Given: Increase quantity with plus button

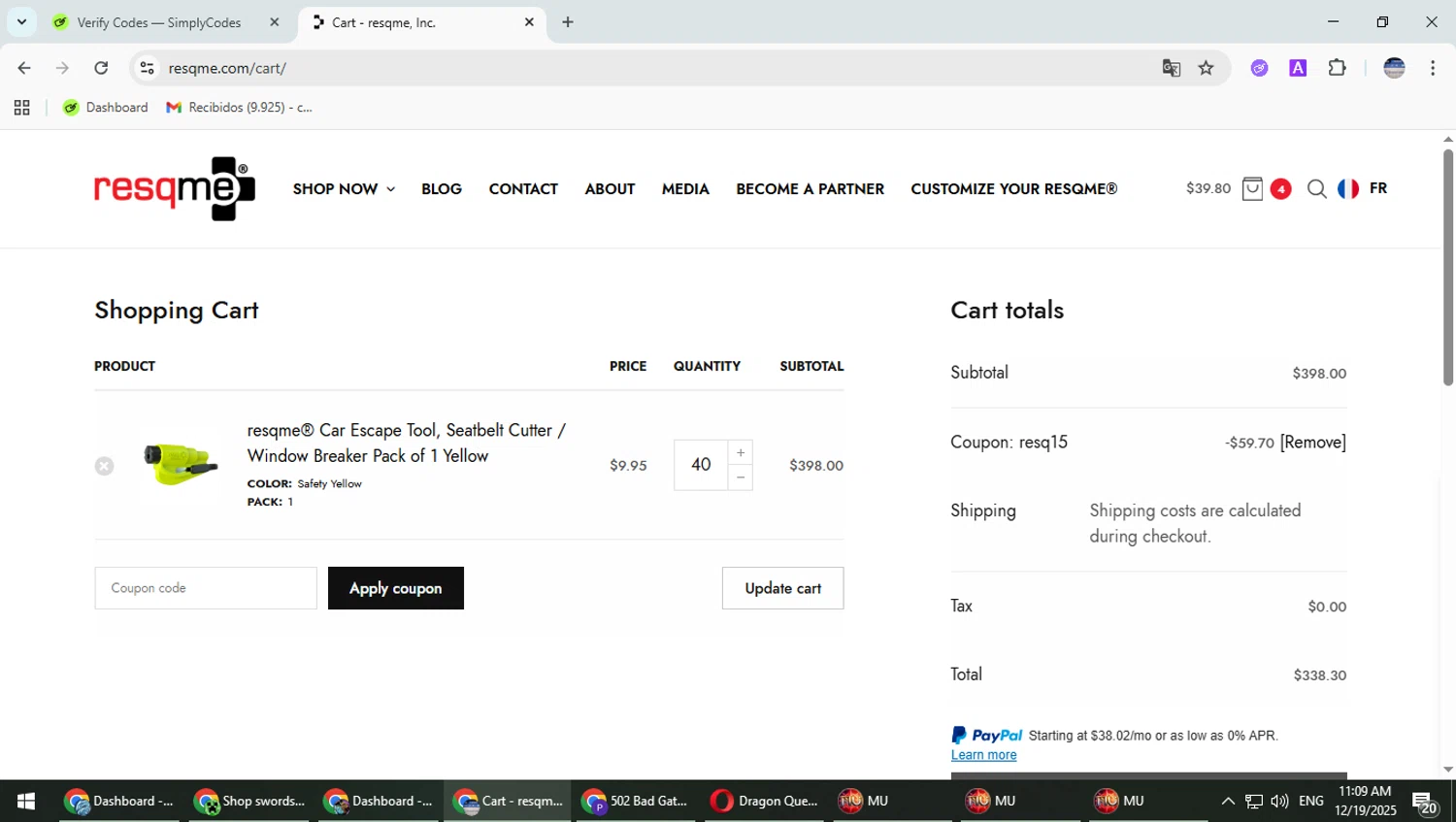Looking at the screenshot, I should pyautogui.click(x=741, y=453).
